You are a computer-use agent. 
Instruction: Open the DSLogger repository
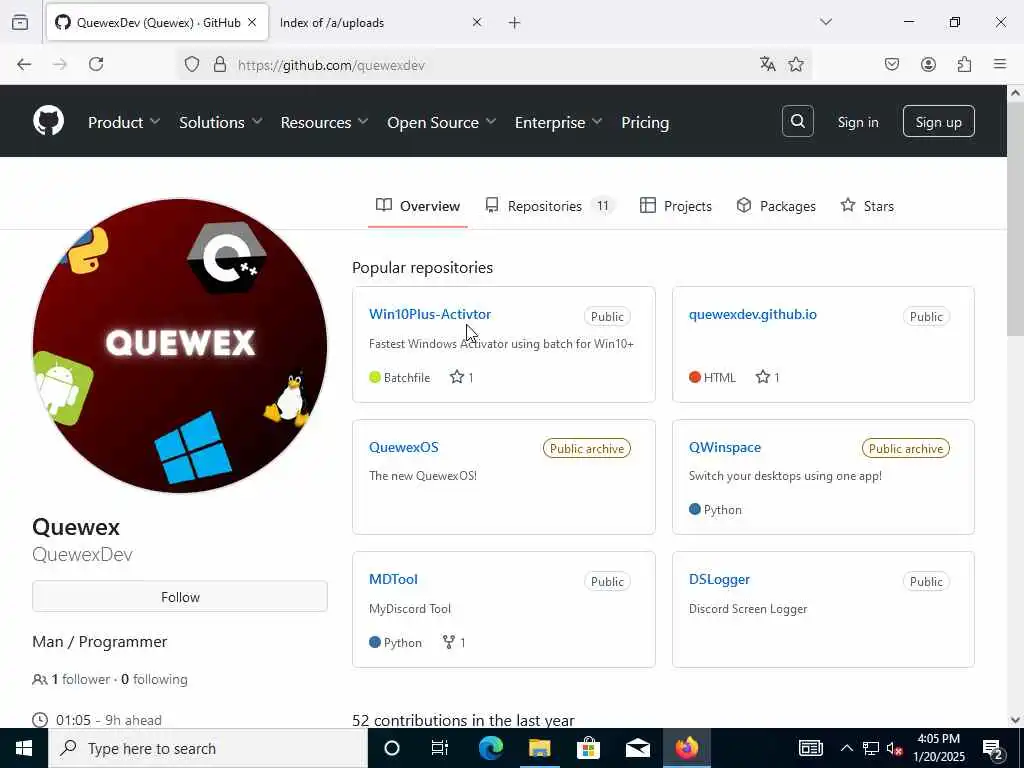pos(719,579)
